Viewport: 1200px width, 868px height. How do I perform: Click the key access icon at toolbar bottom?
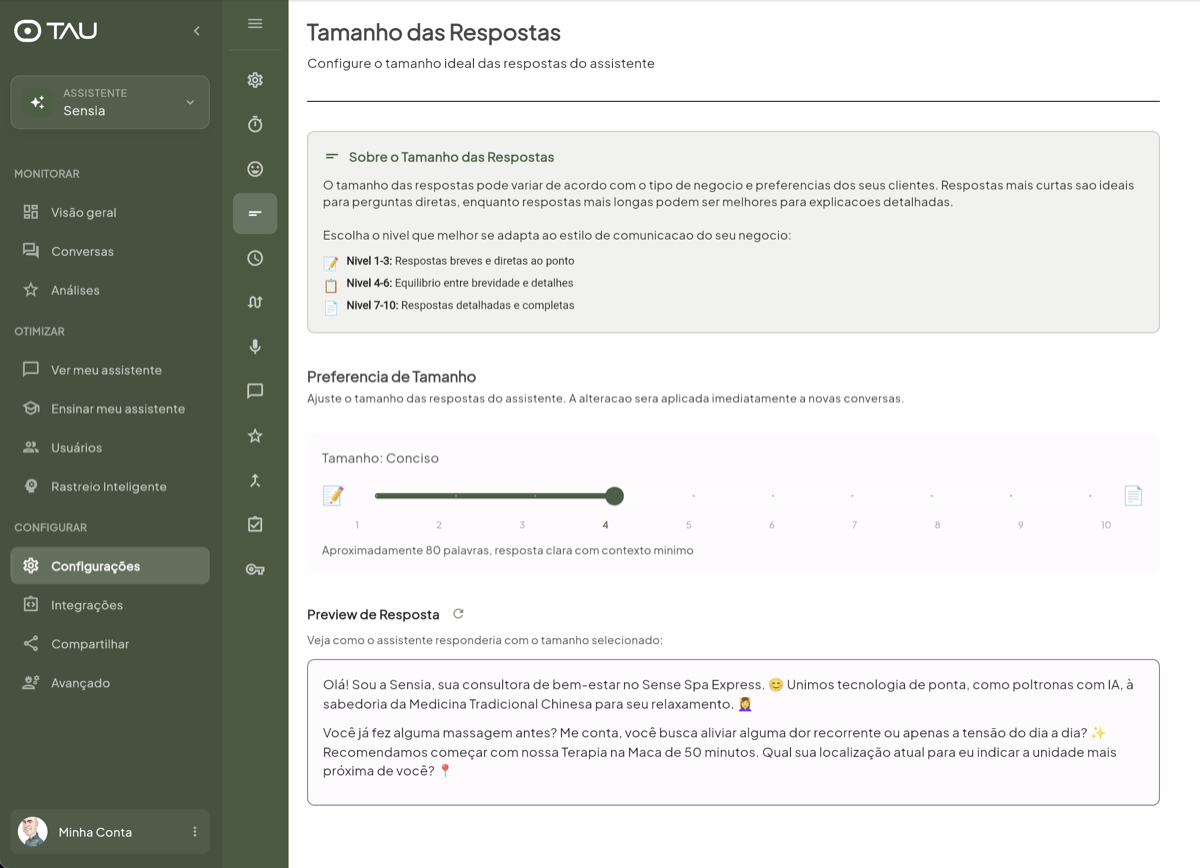tap(255, 569)
